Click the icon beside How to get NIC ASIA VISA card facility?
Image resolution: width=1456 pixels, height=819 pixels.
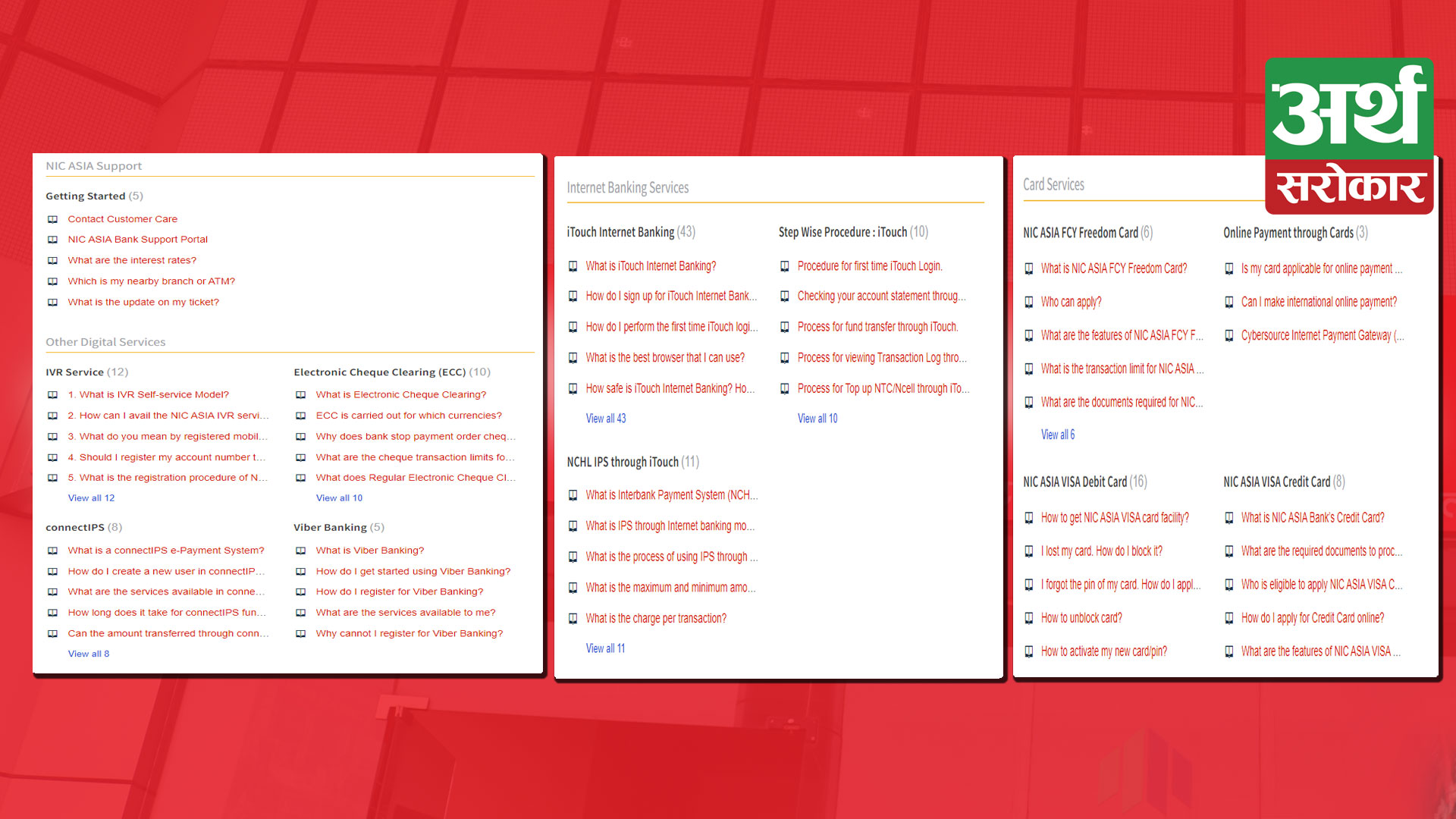[1028, 518]
